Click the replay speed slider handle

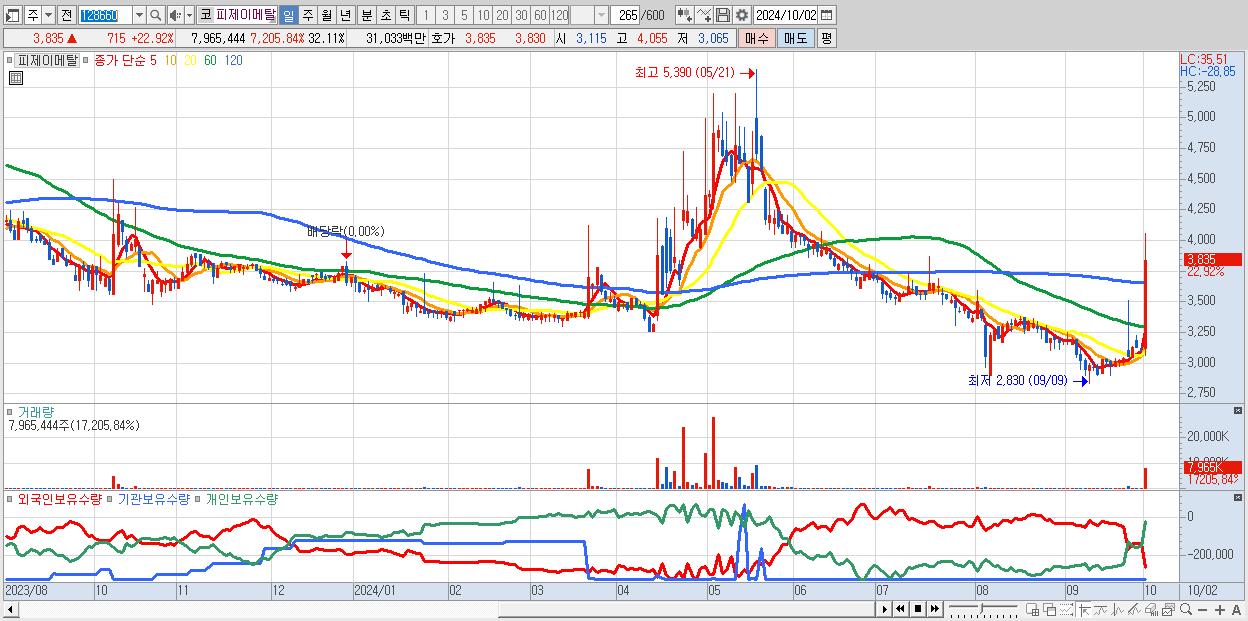click(x=981, y=608)
